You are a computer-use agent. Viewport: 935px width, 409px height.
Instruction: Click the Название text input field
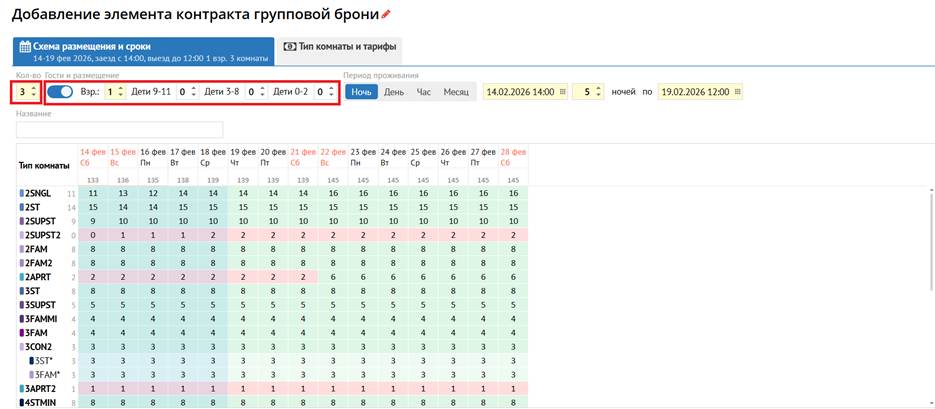click(119, 129)
